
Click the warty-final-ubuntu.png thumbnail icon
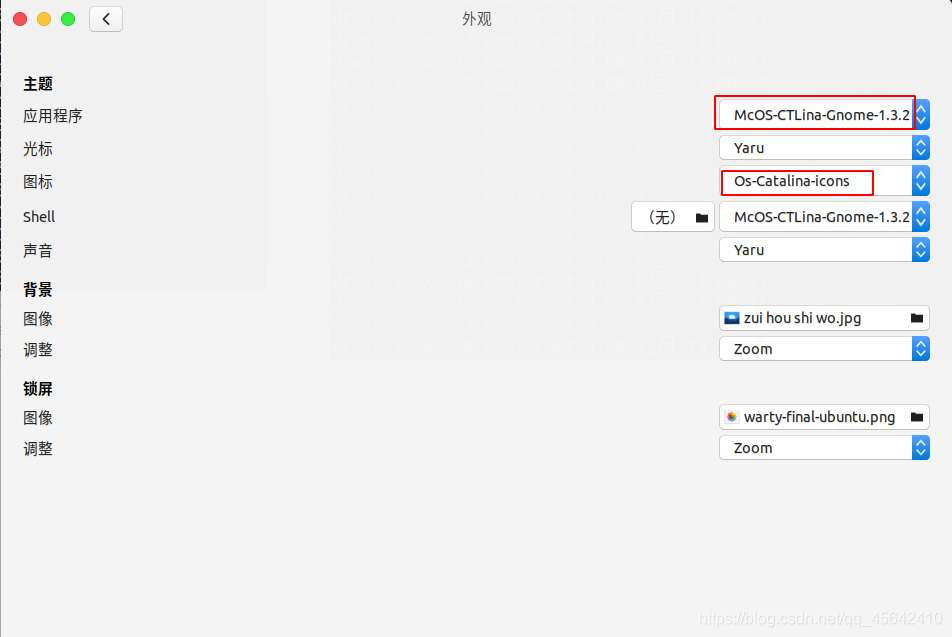pyautogui.click(x=732, y=417)
